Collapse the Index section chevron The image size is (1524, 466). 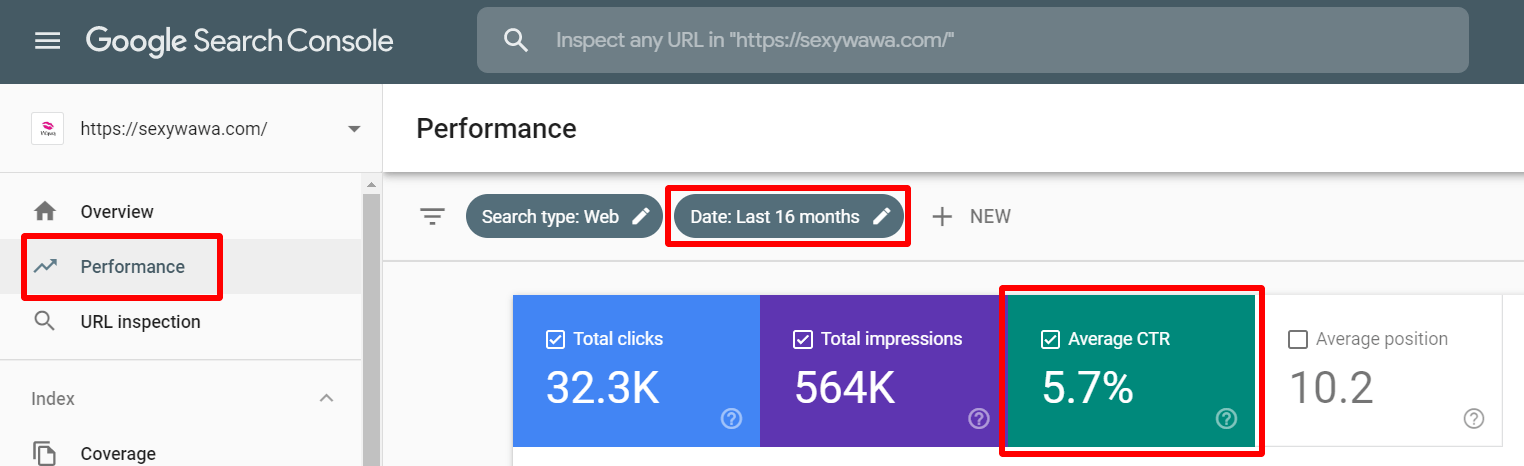[x=326, y=398]
